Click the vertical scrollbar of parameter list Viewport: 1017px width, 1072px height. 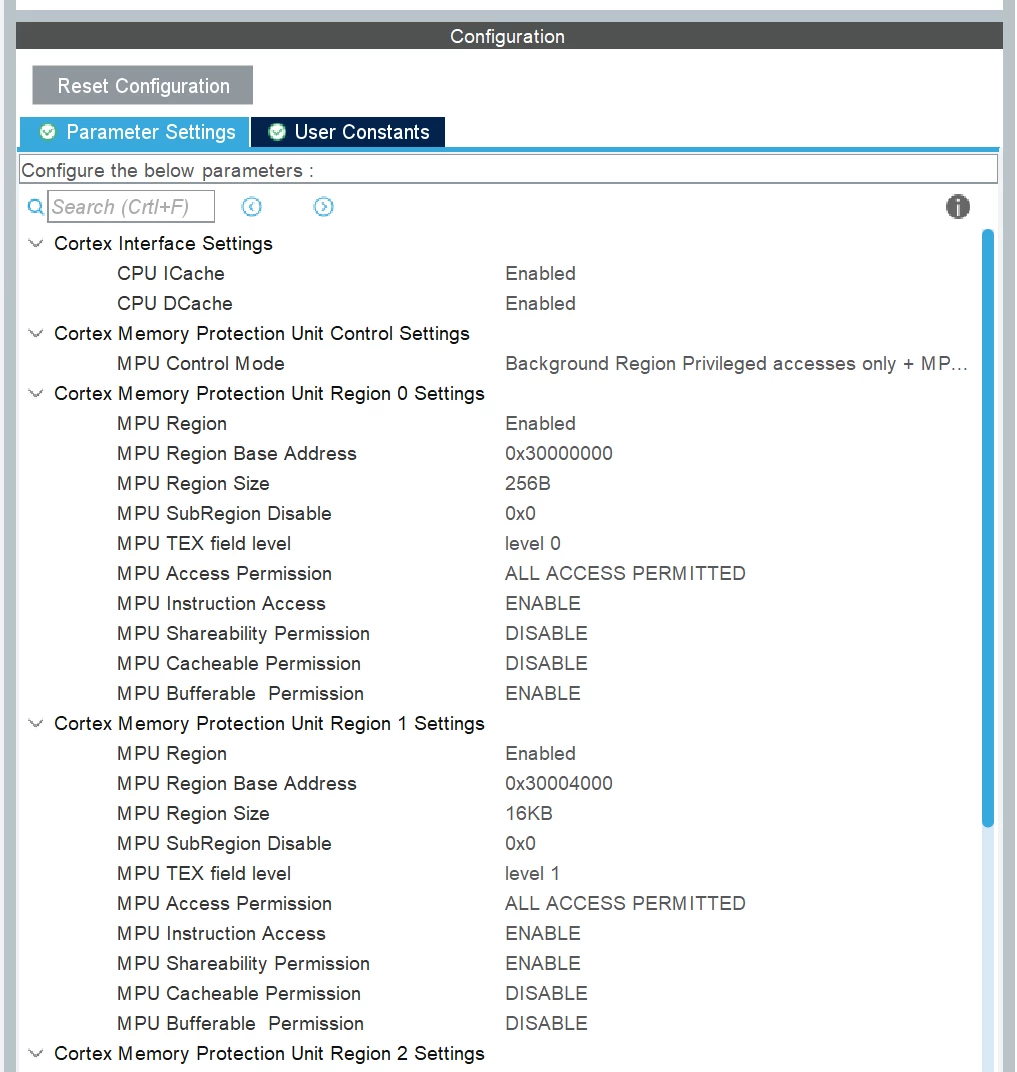pos(988,528)
